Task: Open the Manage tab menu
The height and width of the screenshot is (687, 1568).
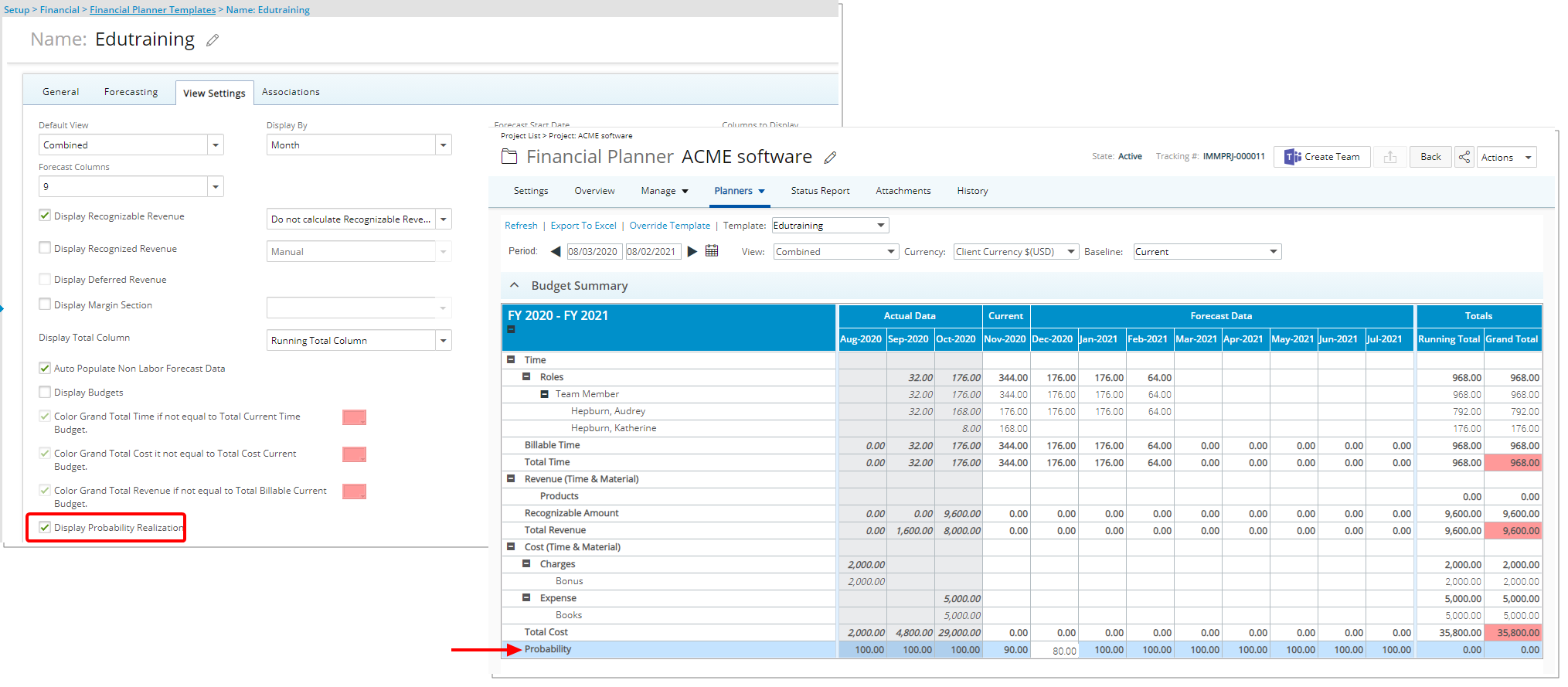Action: [665, 191]
